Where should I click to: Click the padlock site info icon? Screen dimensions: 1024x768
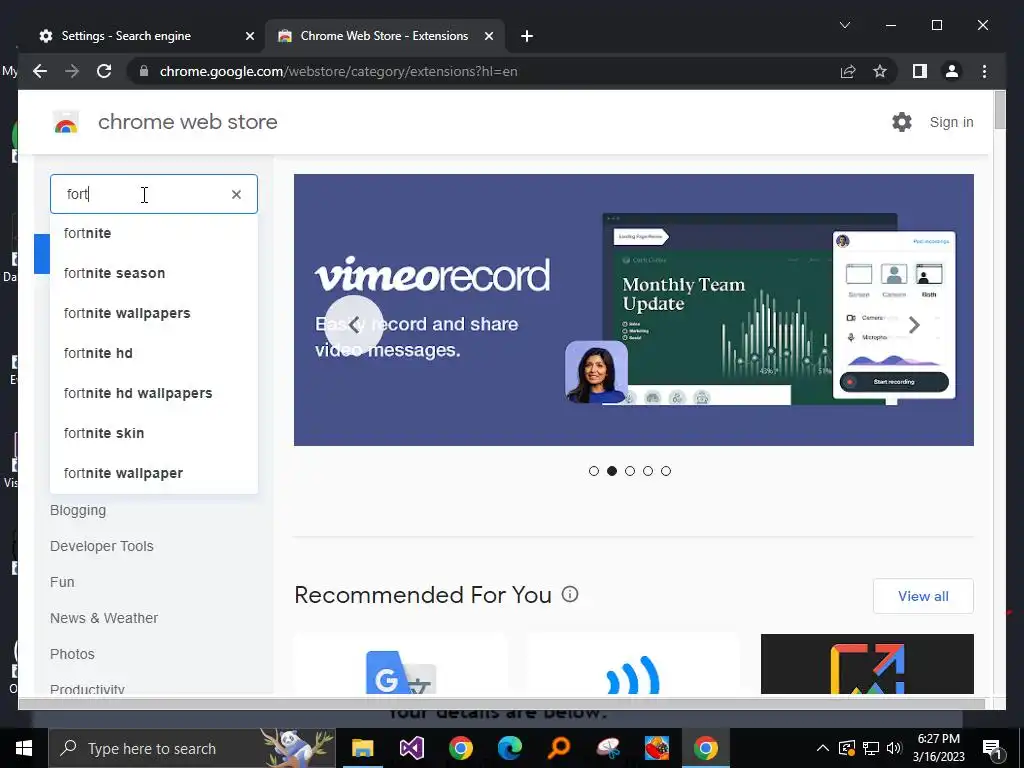pyautogui.click(x=144, y=71)
